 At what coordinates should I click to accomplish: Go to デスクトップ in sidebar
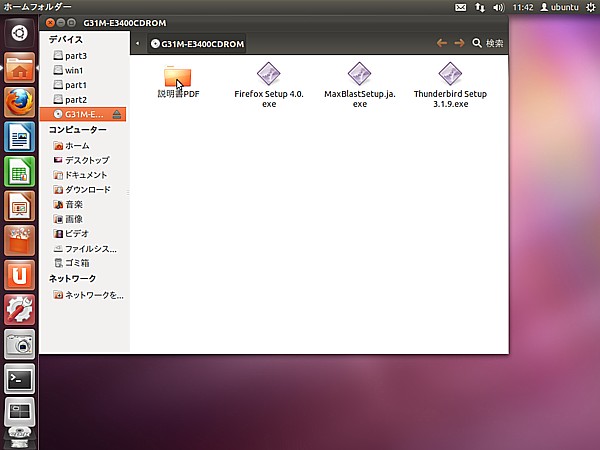click(81, 160)
